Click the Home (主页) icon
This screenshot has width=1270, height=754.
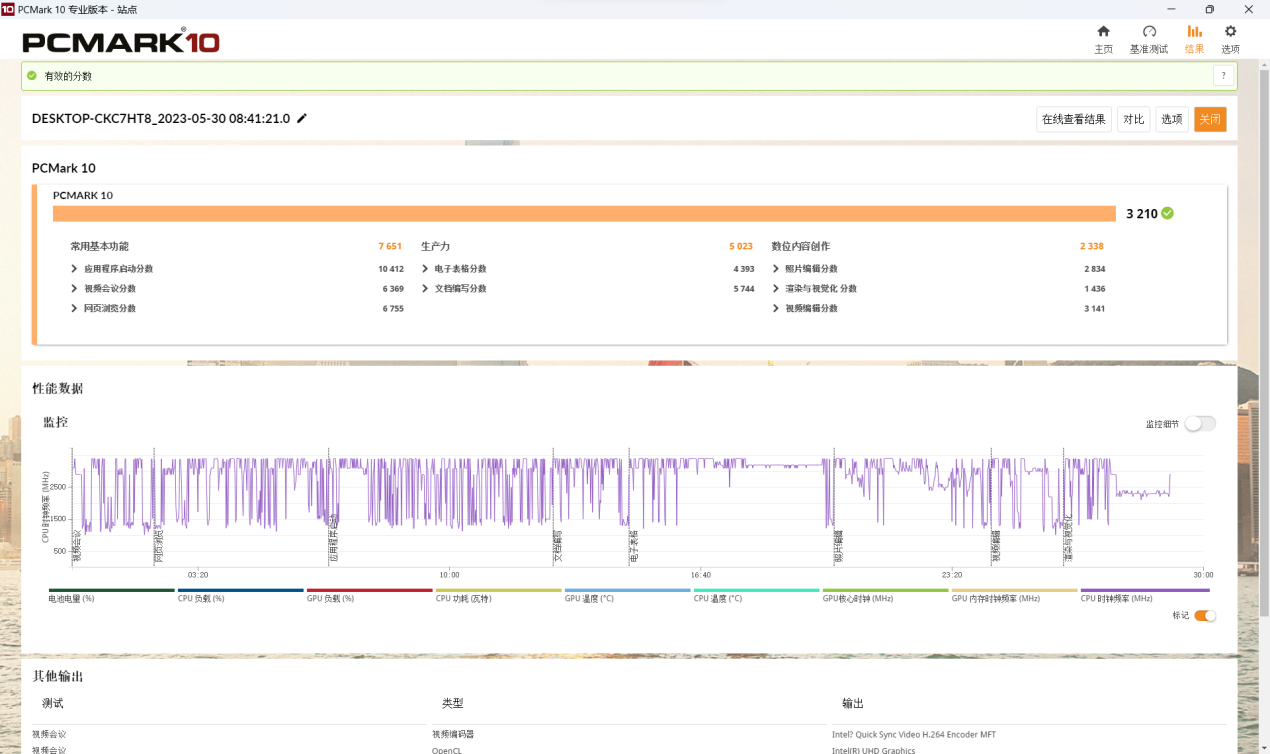pyautogui.click(x=1103, y=32)
